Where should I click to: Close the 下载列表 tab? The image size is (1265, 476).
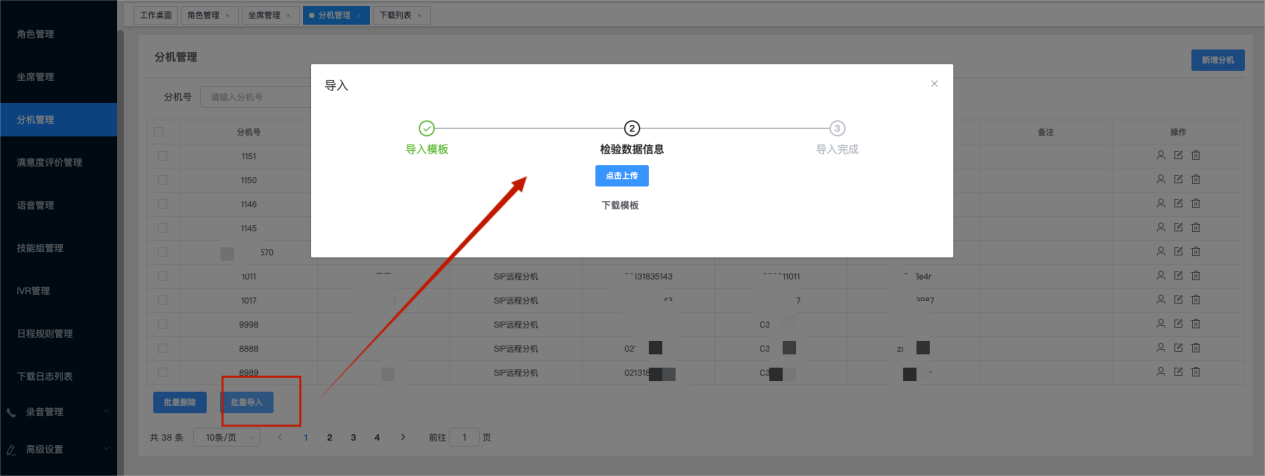[420, 15]
